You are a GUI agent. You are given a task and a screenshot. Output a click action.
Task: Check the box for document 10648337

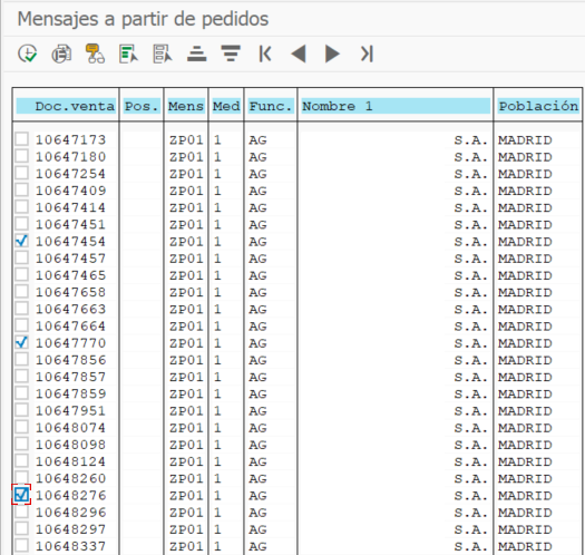click(22, 545)
